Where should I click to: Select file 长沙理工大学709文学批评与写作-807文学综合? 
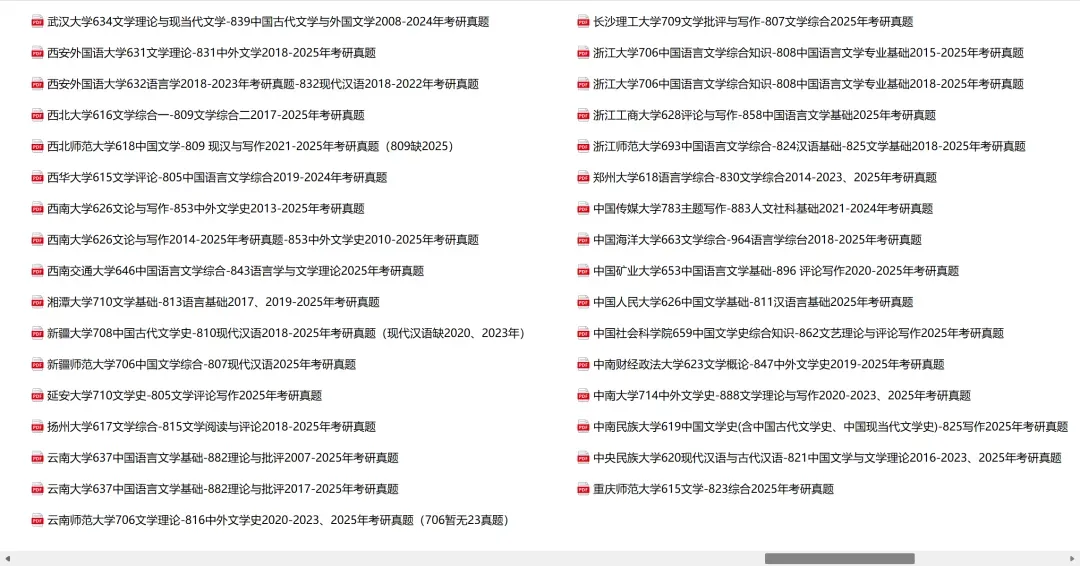pyautogui.click(x=753, y=22)
